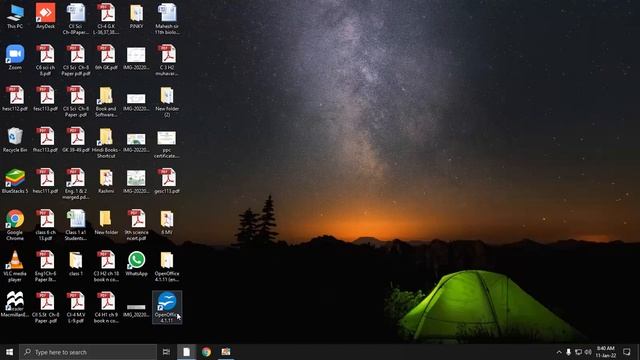
Task: Open the PINKY folder
Action: coord(136,16)
